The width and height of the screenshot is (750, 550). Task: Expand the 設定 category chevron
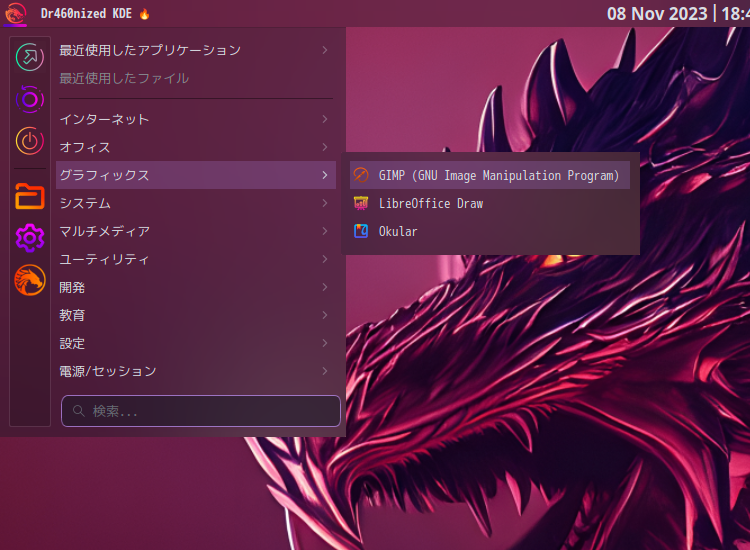click(325, 343)
